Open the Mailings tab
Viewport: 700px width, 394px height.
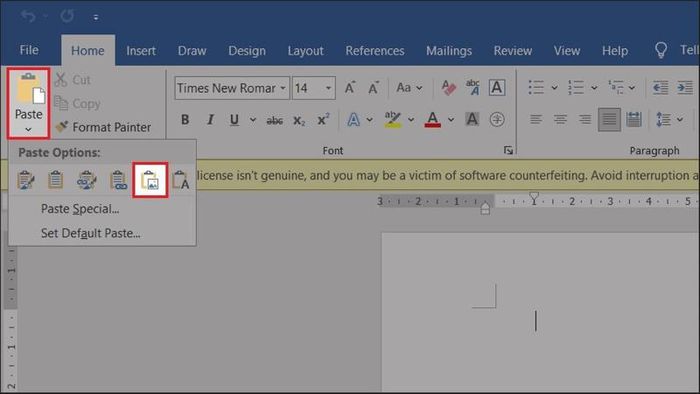coord(449,51)
